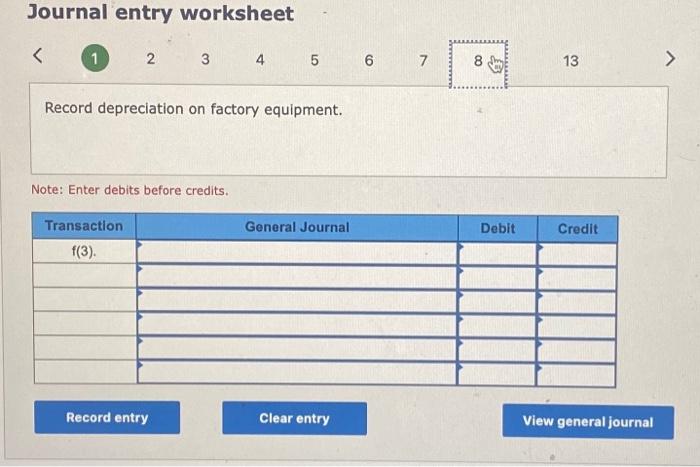Select Credit field in f(3). row
Viewport: 700px width, 467px height.
tap(577, 254)
